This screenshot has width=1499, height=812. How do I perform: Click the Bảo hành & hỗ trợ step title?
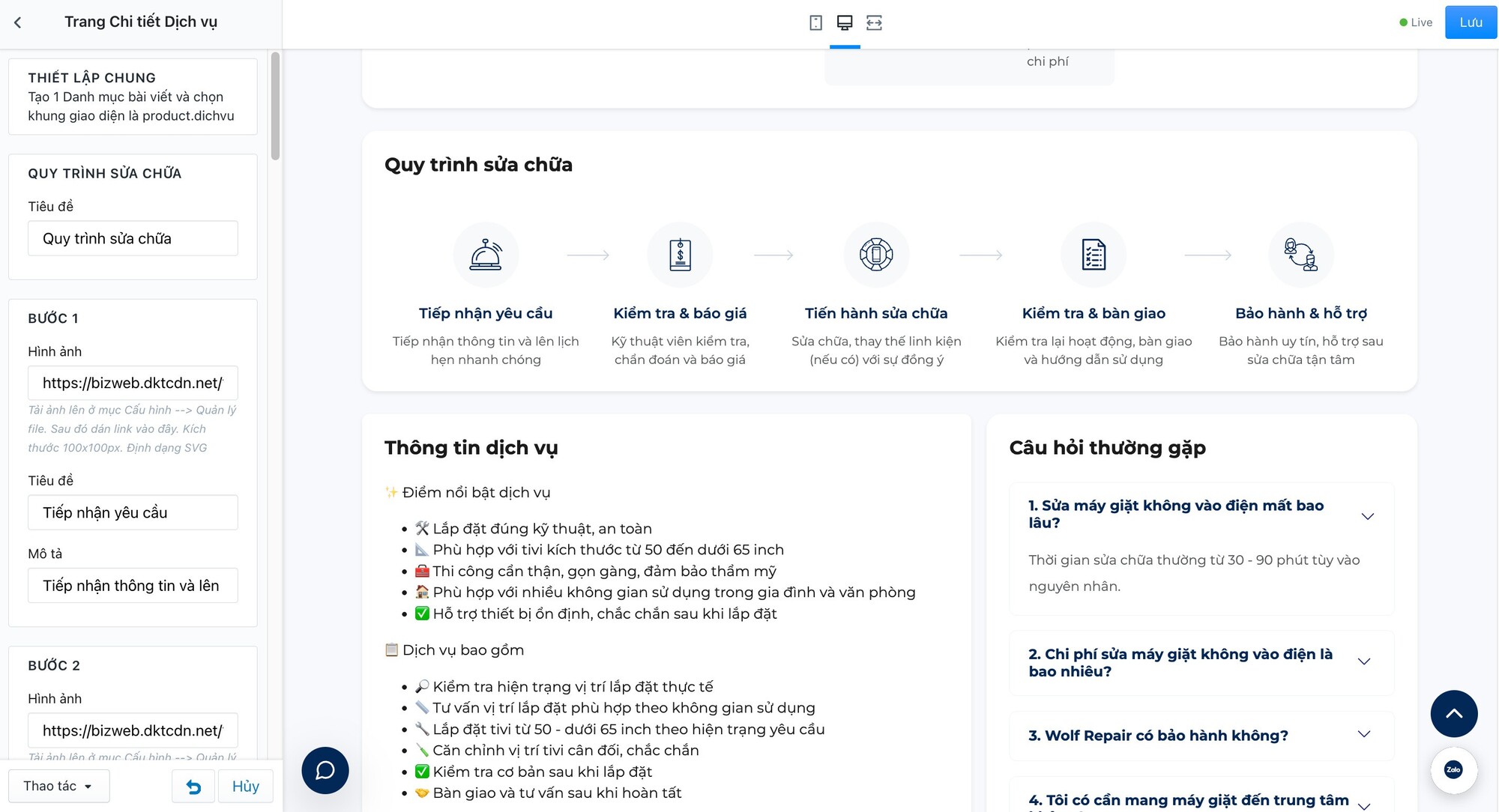coord(1301,313)
